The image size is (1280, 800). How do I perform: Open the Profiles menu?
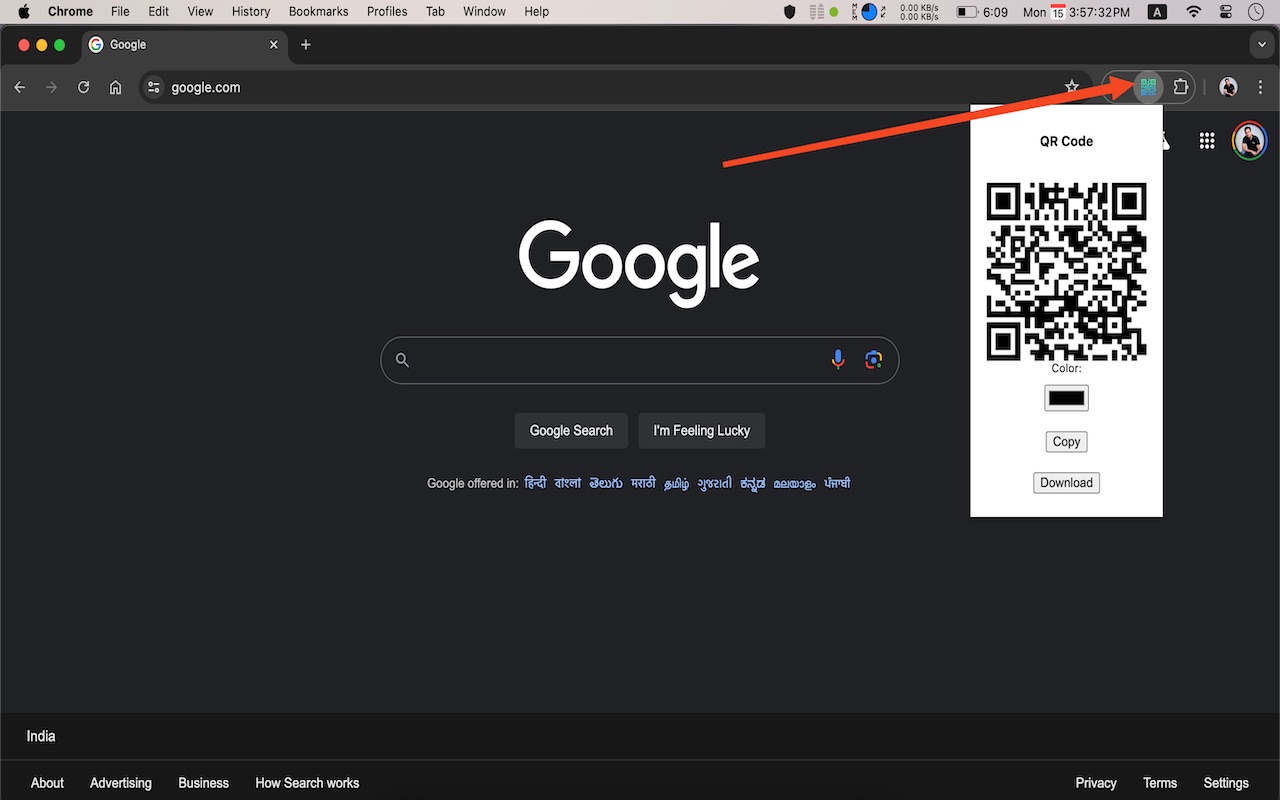coord(387,12)
